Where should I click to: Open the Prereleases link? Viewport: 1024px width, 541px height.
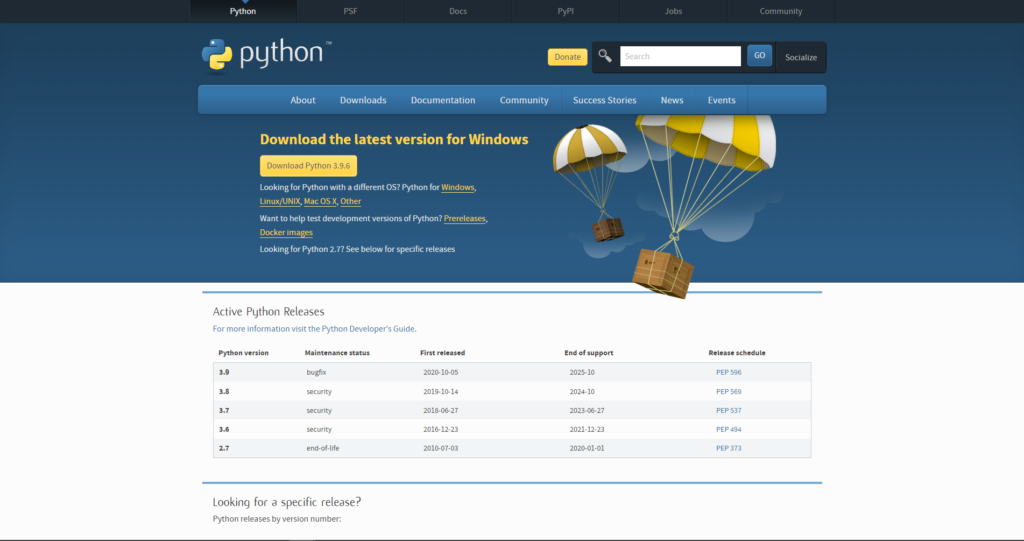465,219
